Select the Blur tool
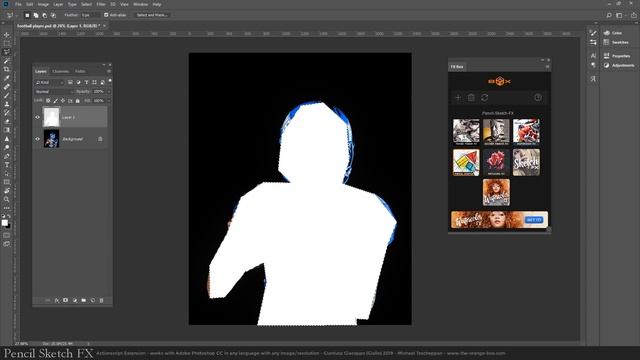 pyautogui.click(x=7, y=139)
